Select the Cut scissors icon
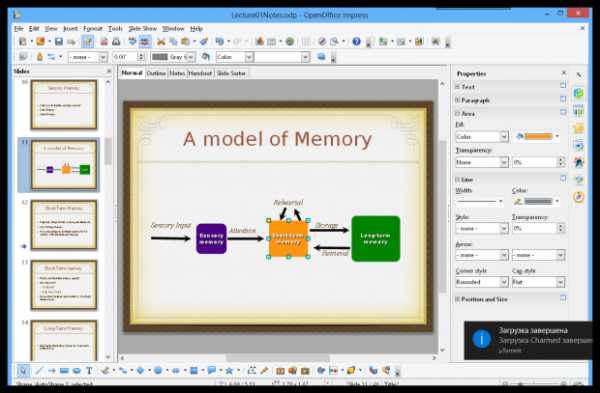Viewport: 600px width, 393px height. 161,41
